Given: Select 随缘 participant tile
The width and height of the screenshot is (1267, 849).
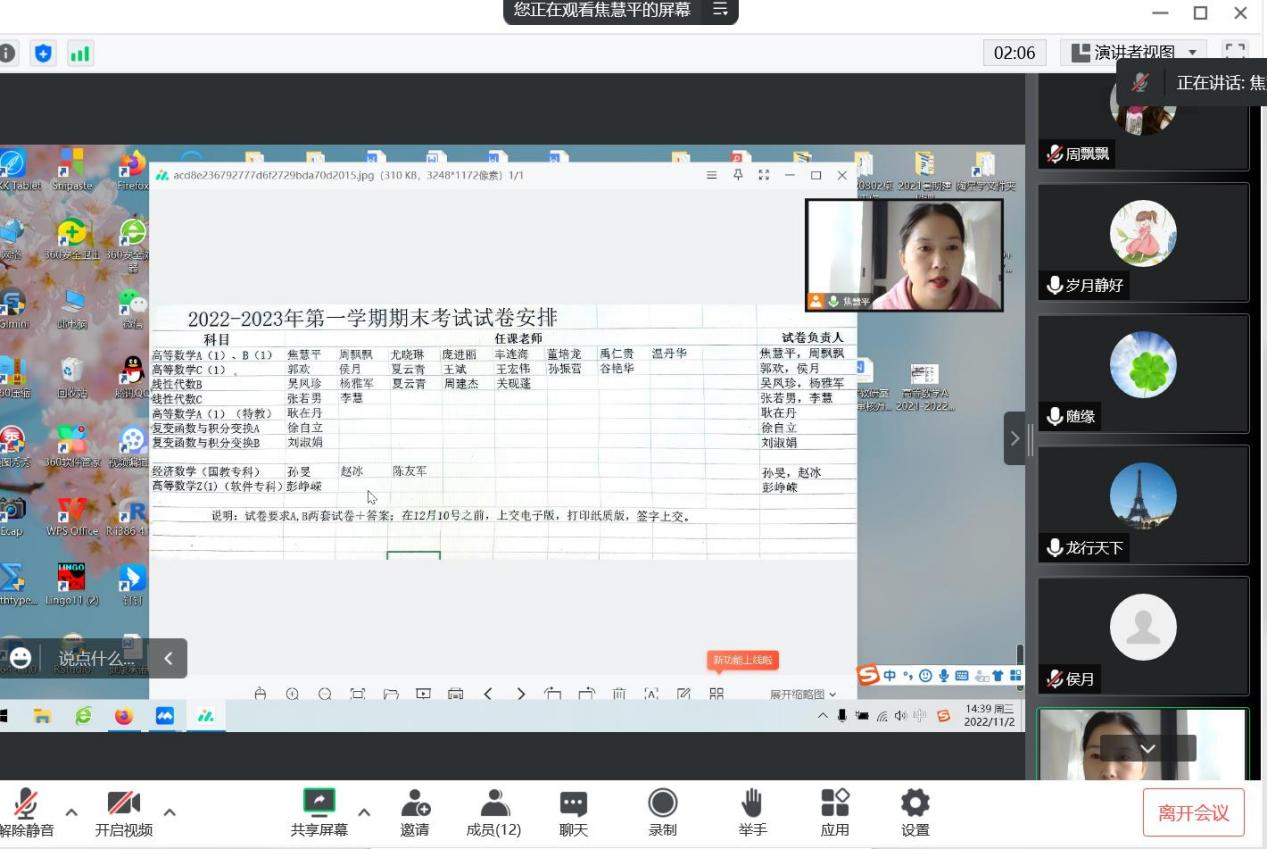Looking at the screenshot, I should [1143, 374].
